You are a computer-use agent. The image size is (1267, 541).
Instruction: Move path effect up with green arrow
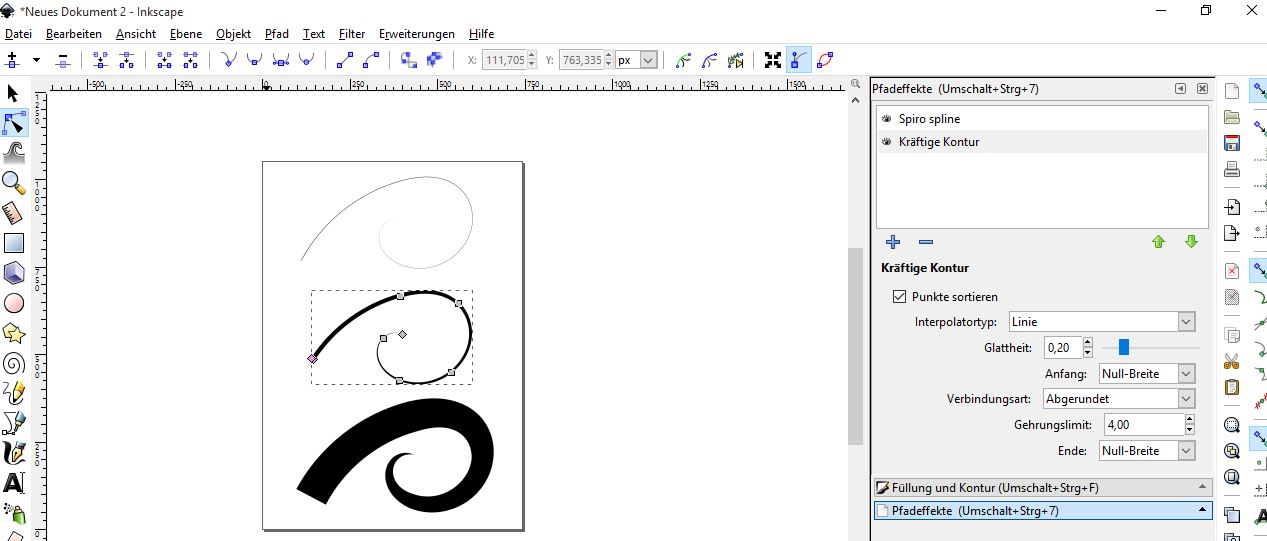pos(1158,242)
